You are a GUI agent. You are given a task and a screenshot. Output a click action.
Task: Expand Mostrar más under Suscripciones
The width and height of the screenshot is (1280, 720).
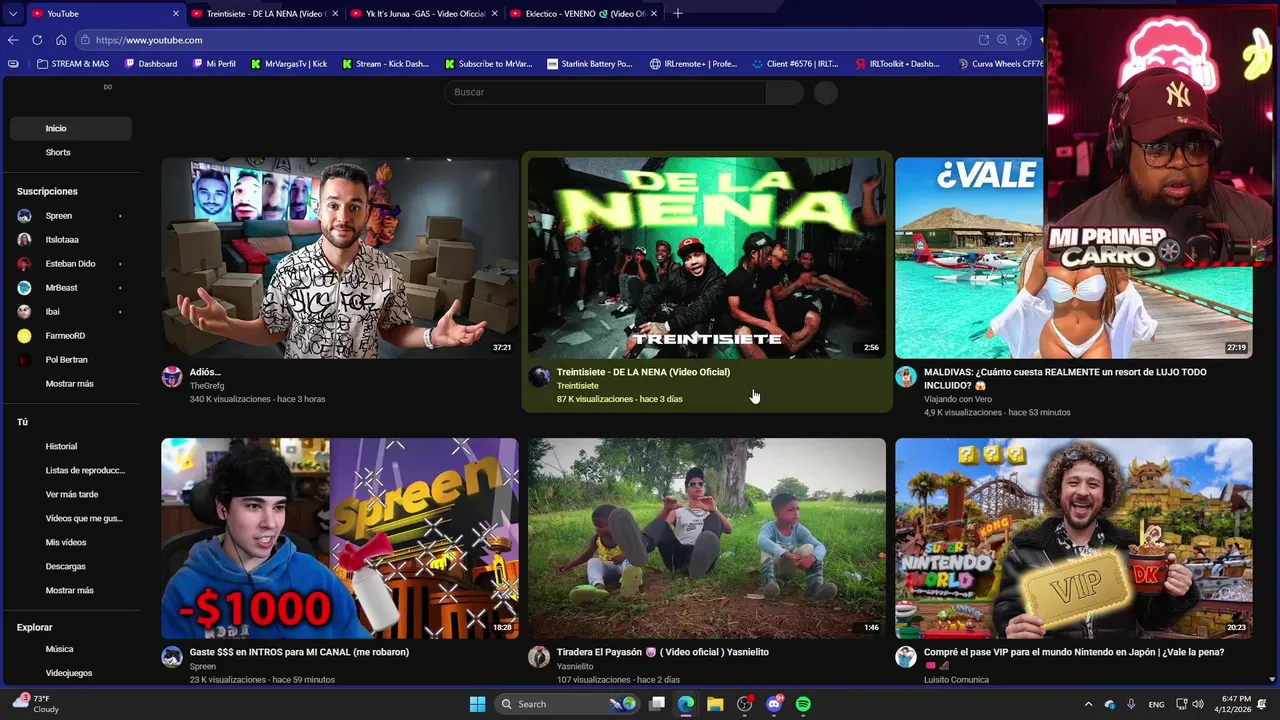coord(70,384)
